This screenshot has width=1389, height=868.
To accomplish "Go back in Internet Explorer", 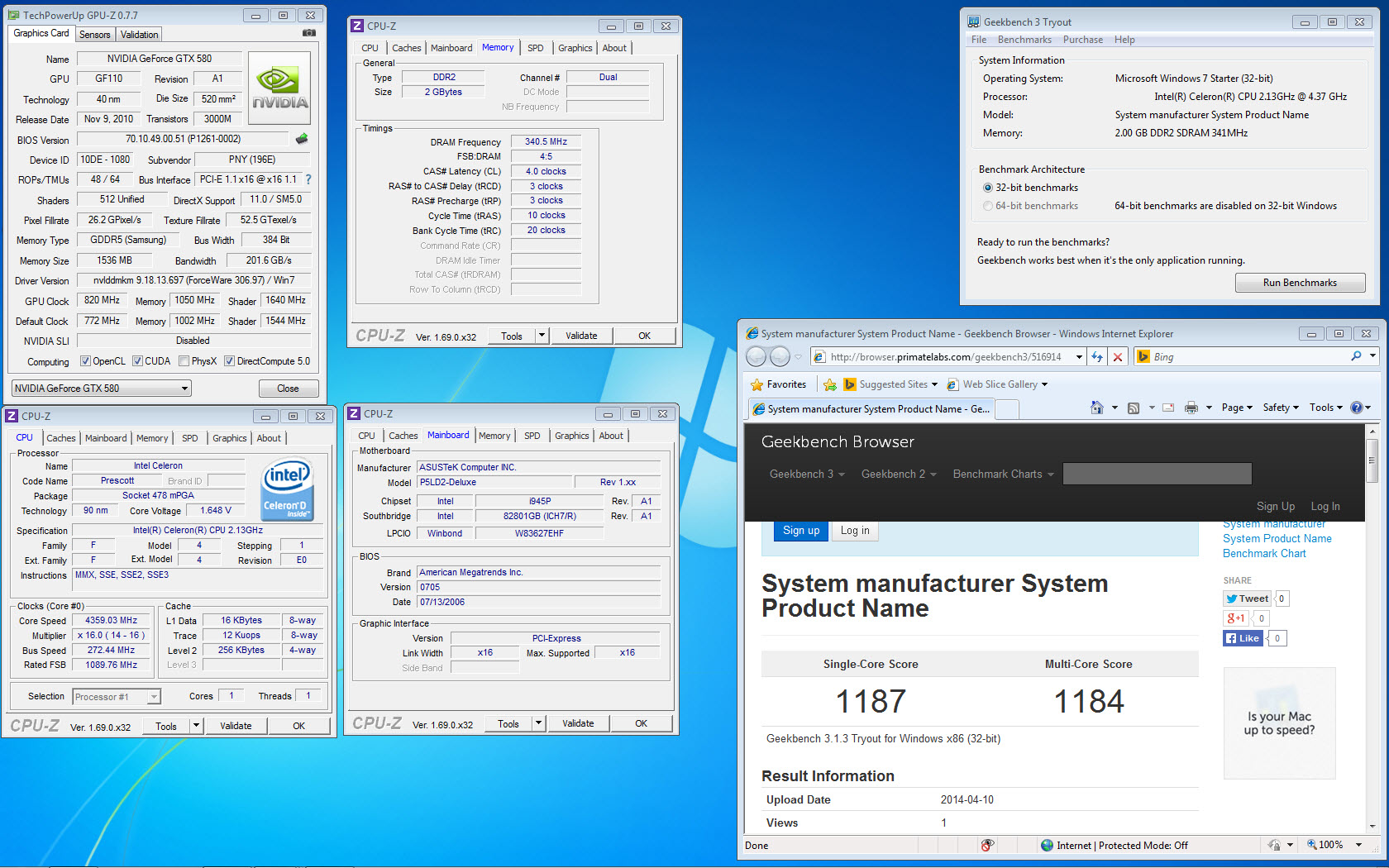I will pos(757,356).
